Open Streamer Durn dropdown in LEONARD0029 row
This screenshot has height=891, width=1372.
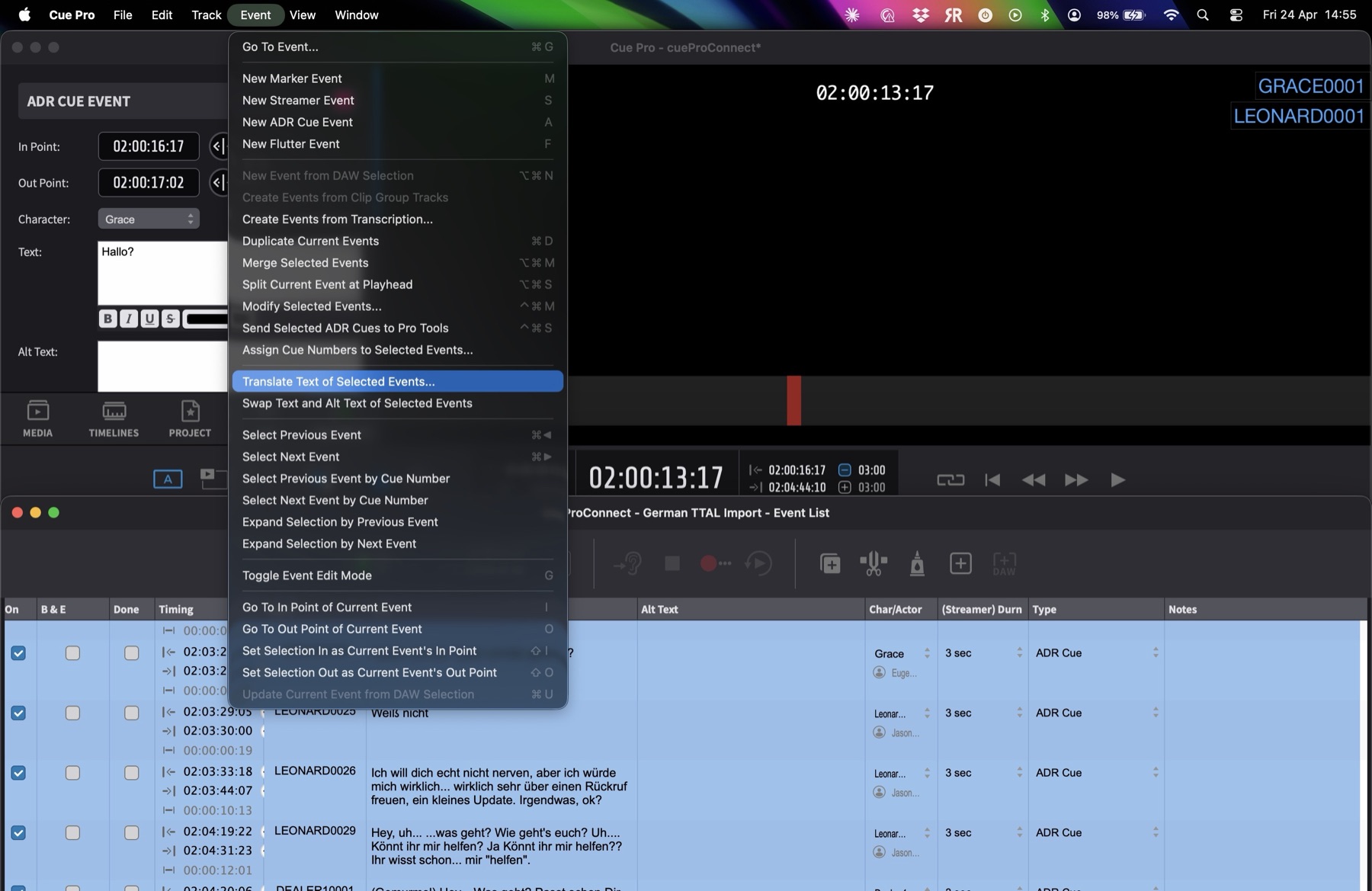pos(983,832)
